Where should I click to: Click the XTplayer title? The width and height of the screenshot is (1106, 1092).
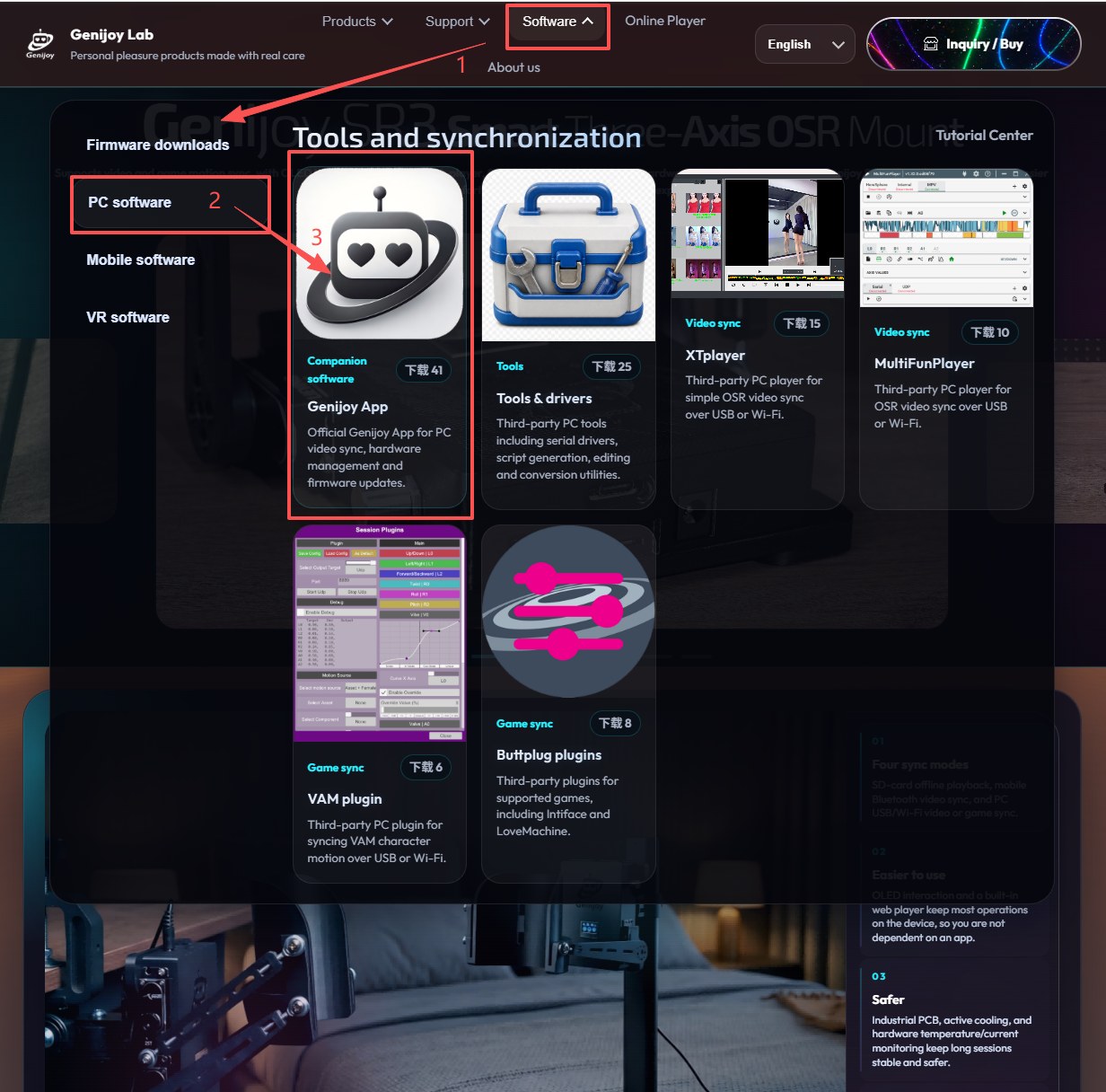(x=715, y=355)
